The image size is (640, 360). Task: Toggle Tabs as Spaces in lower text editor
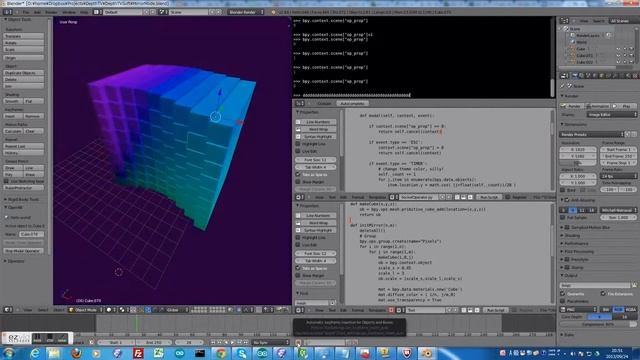pos(298,268)
